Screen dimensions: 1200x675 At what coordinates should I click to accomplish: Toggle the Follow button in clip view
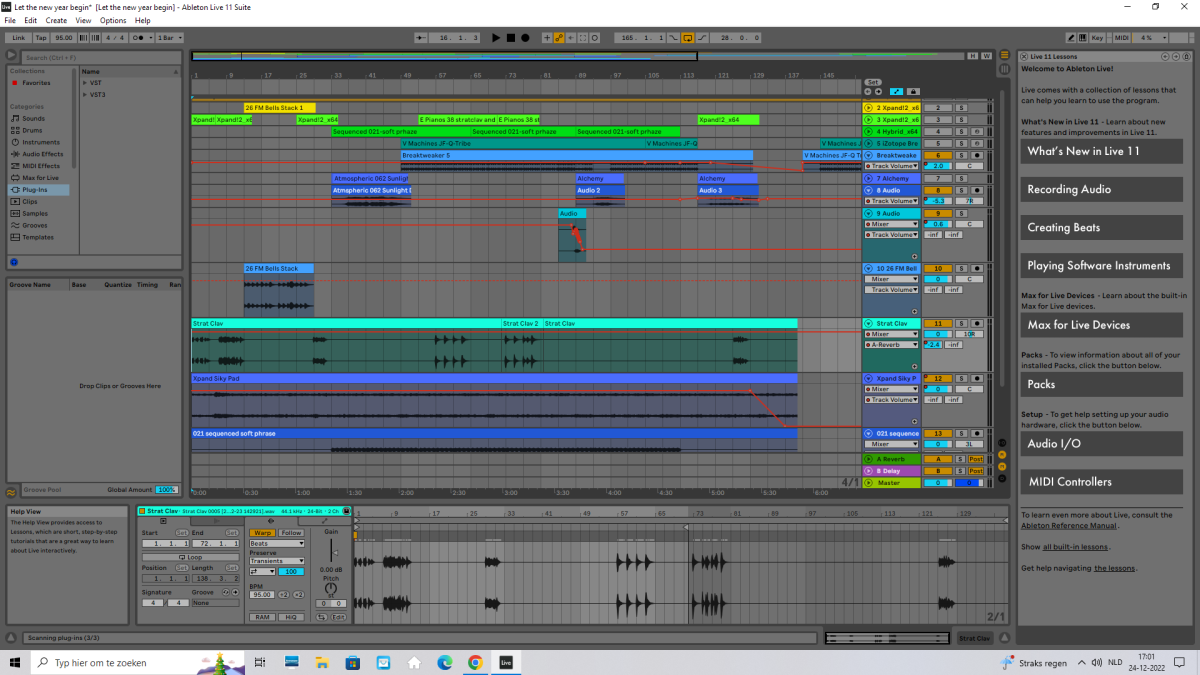point(291,533)
